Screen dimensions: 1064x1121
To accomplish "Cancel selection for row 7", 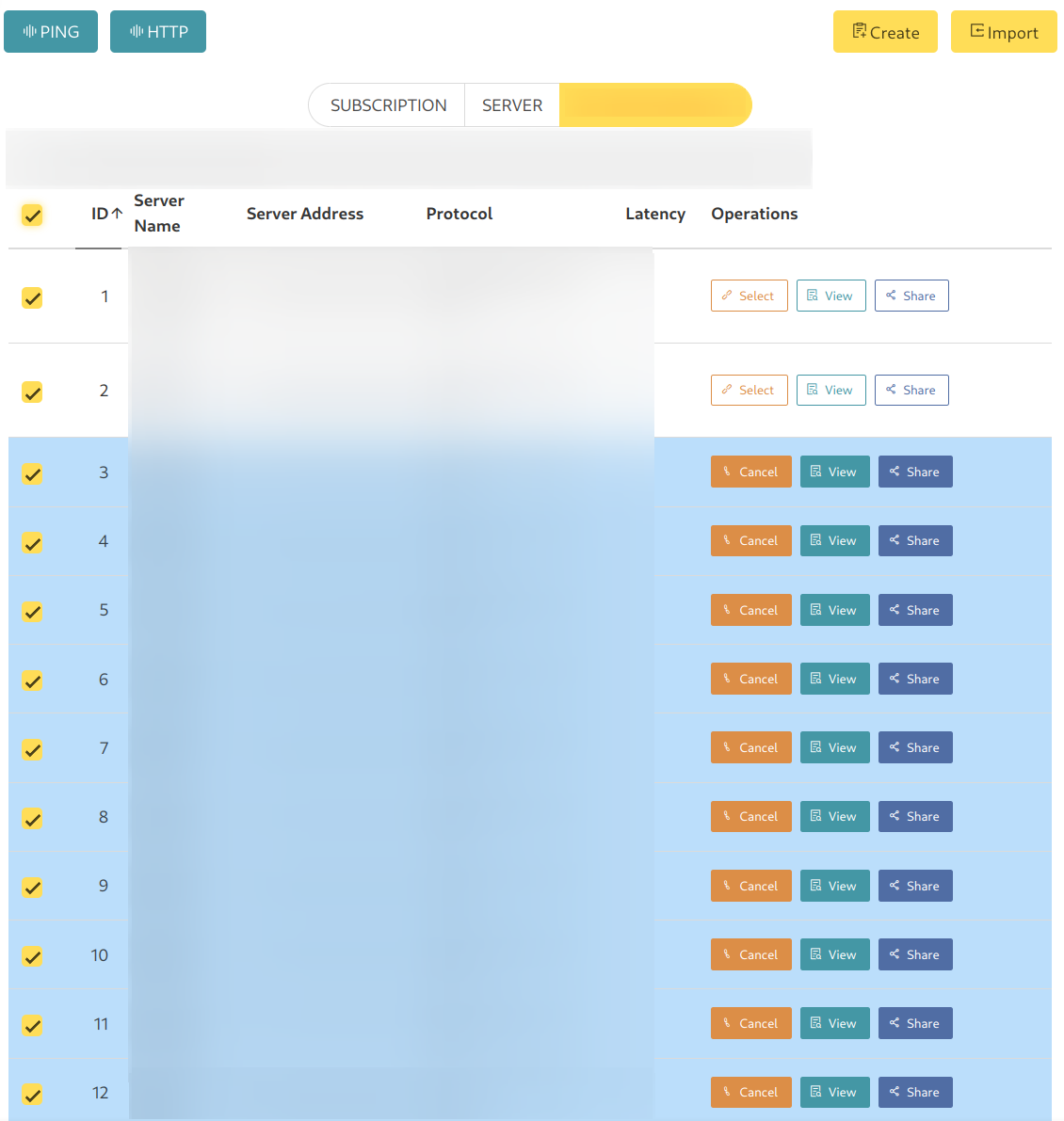I will (750, 747).
